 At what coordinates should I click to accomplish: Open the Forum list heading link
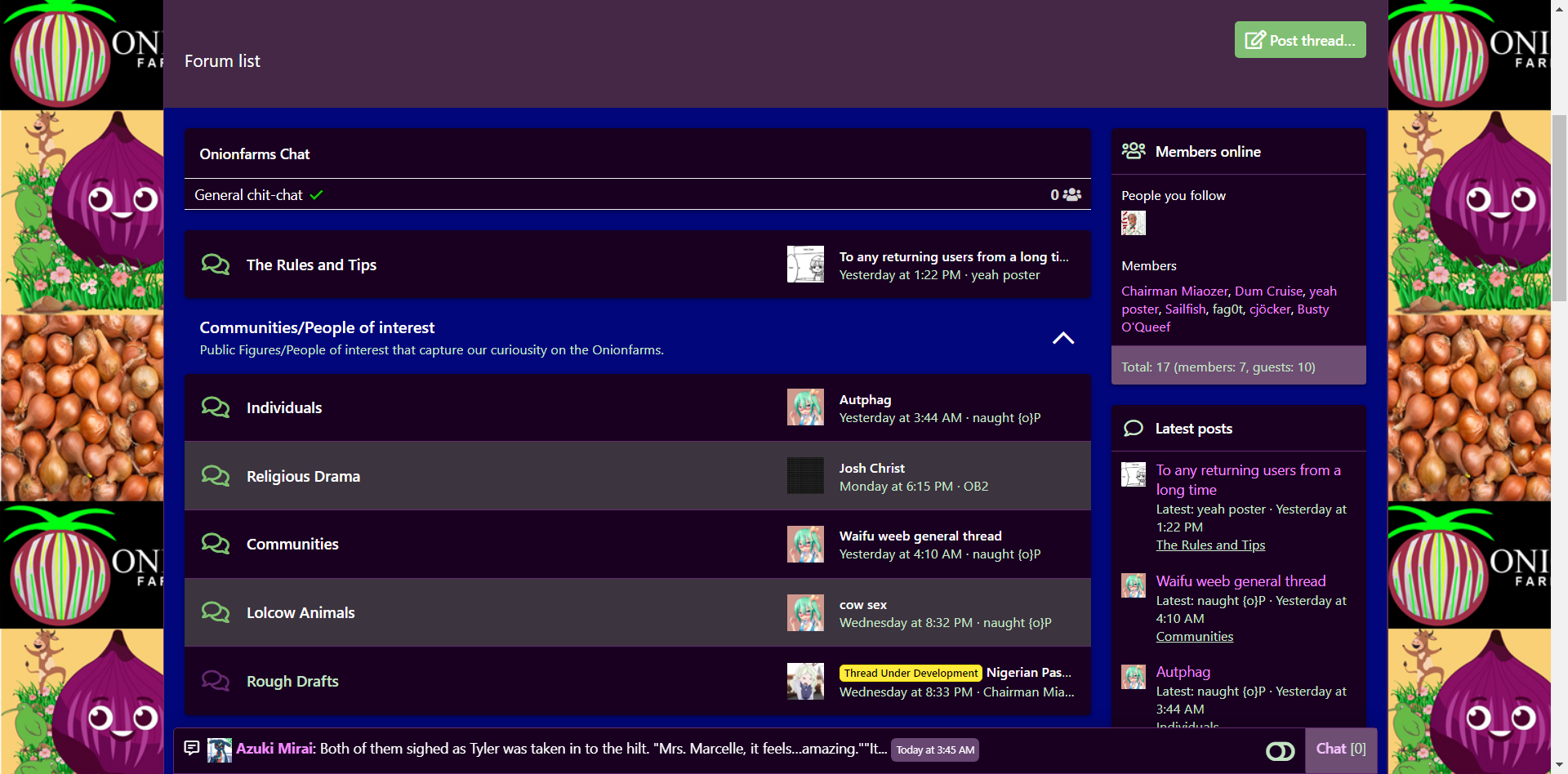[222, 61]
